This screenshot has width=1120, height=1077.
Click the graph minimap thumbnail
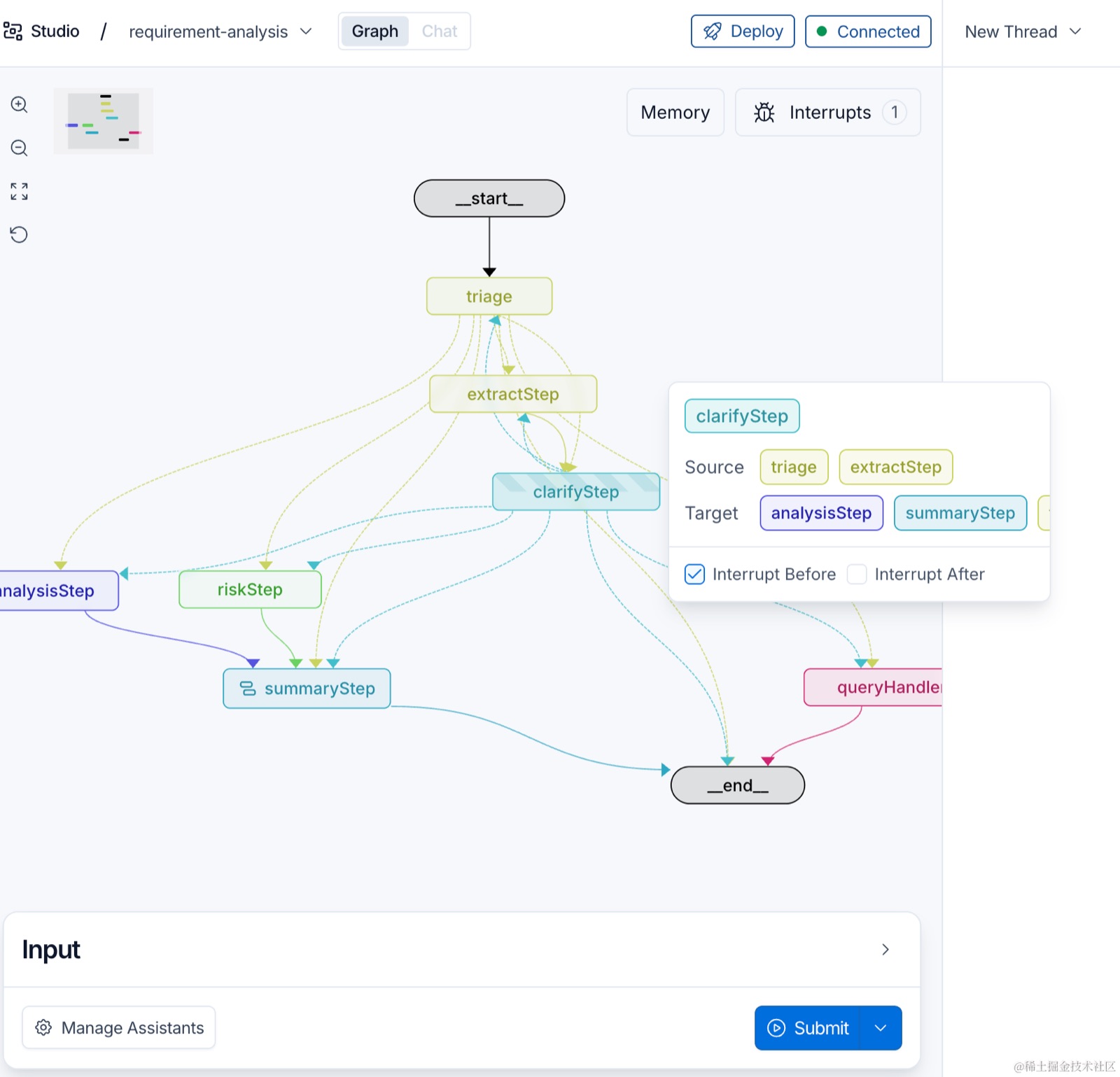pos(103,121)
